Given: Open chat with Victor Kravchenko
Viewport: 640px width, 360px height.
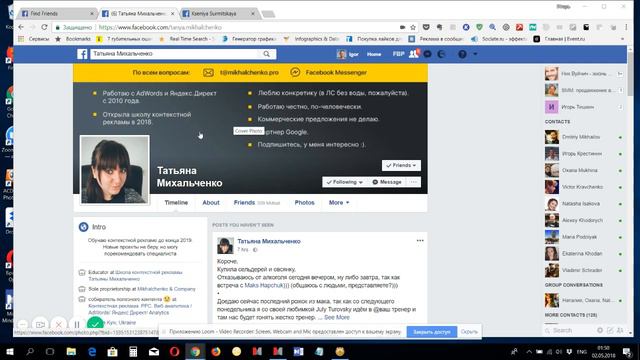Looking at the screenshot, I should (584, 187).
